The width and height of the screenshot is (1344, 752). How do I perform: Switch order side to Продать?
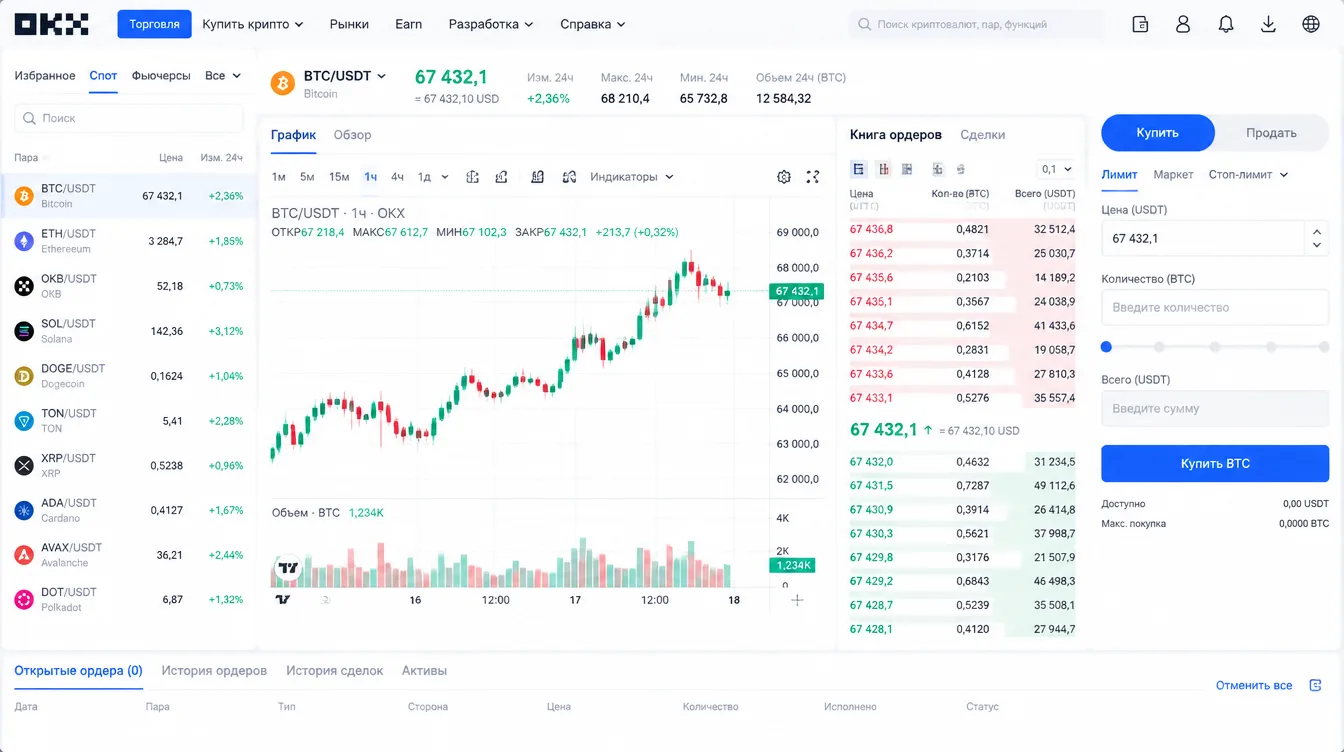coord(1271,133)
